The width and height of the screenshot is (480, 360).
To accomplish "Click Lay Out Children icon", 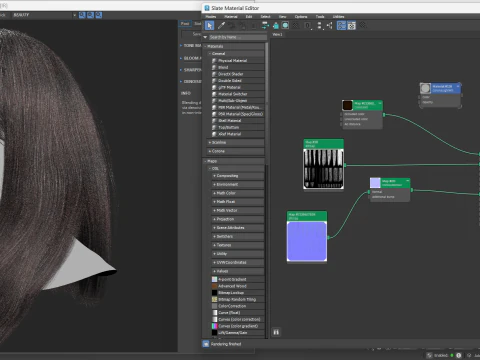I will click(x=329, y=25).
